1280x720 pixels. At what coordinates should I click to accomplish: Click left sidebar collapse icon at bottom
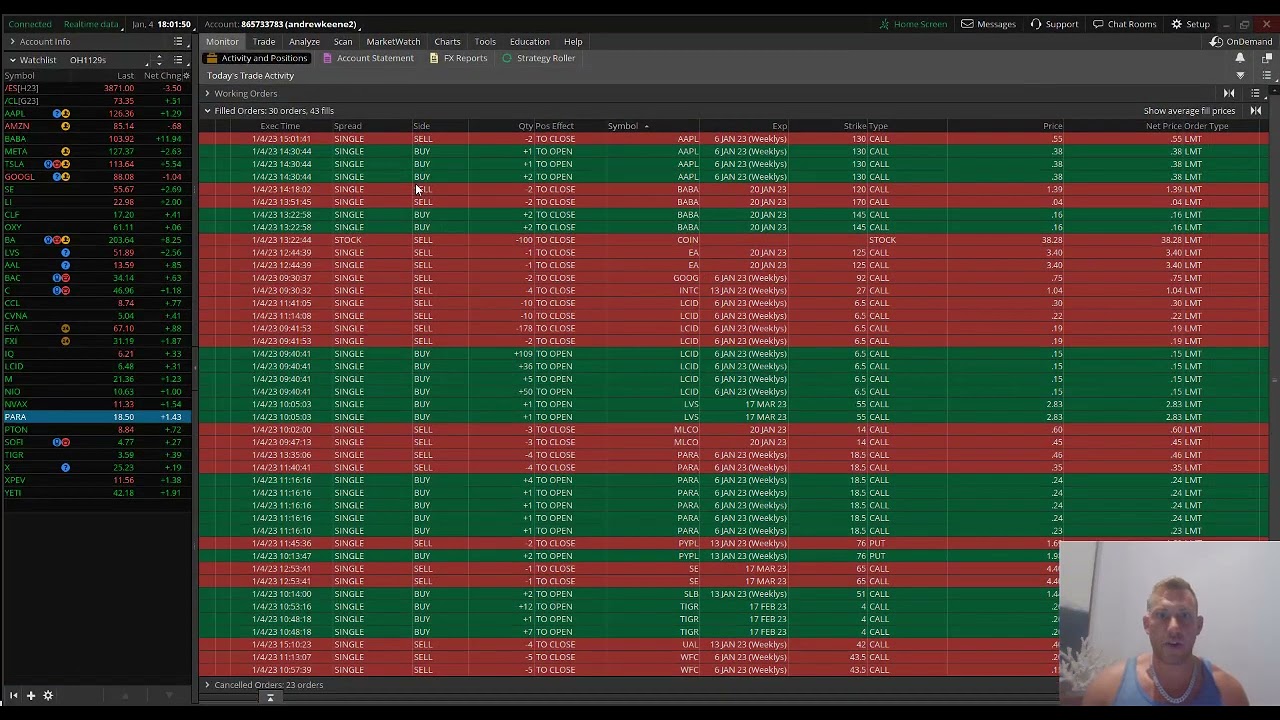(x=13, y=695)
